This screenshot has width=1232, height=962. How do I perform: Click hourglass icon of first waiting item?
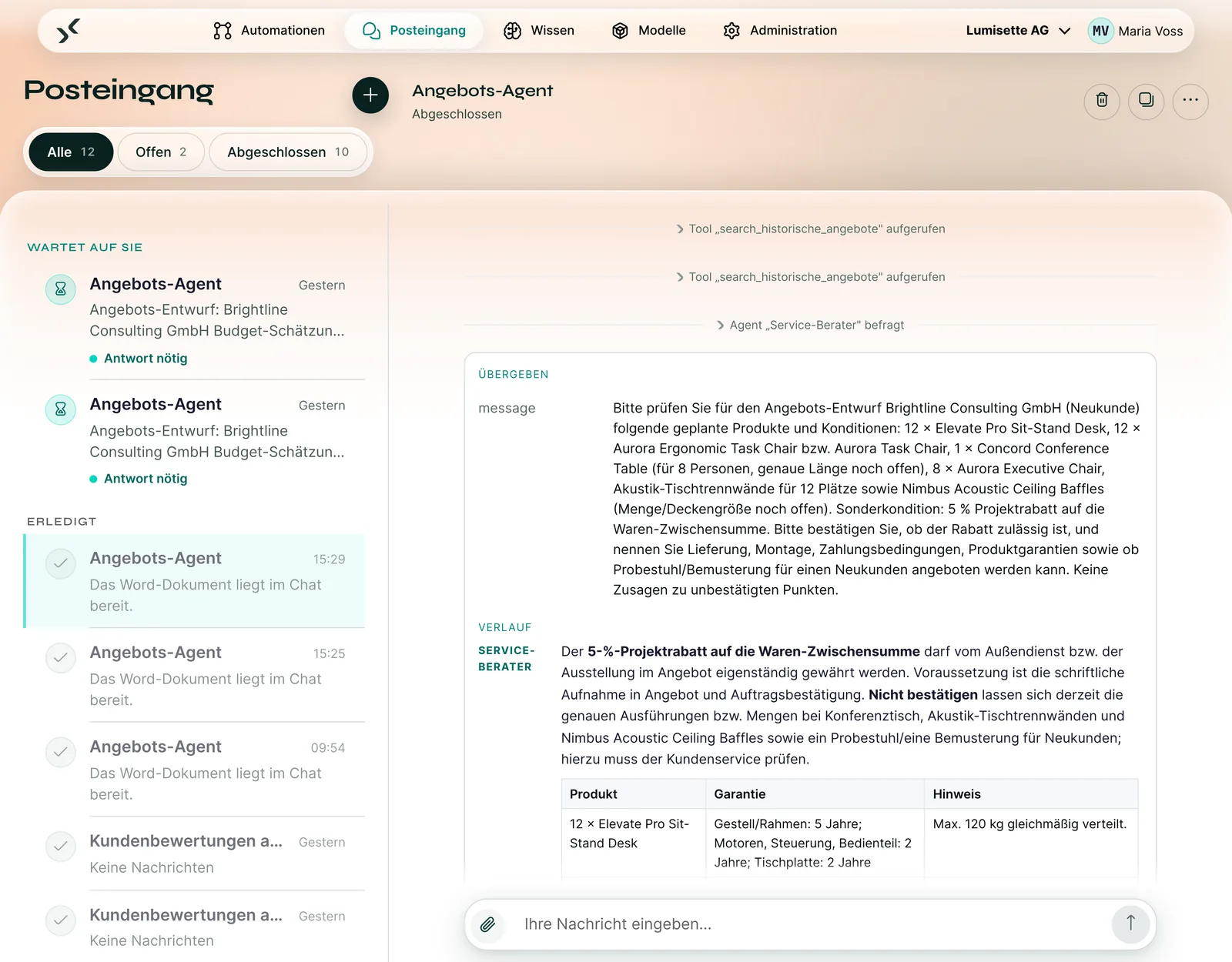click(61, 289)
